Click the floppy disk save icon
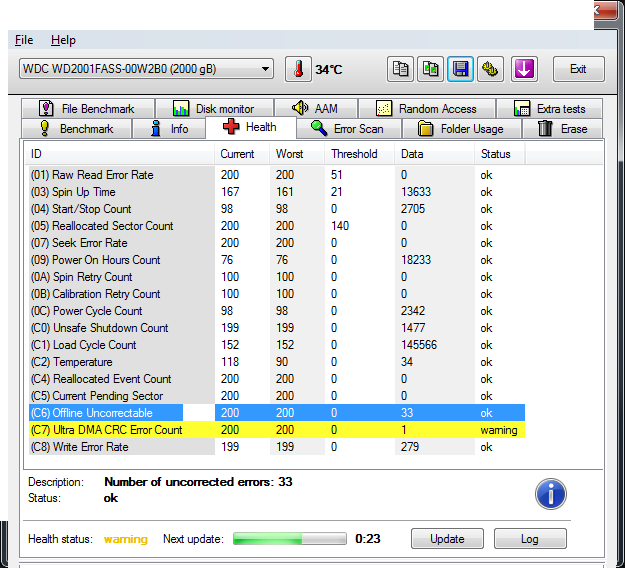Viewport: 625px width, 568px height. pos(461,69)
